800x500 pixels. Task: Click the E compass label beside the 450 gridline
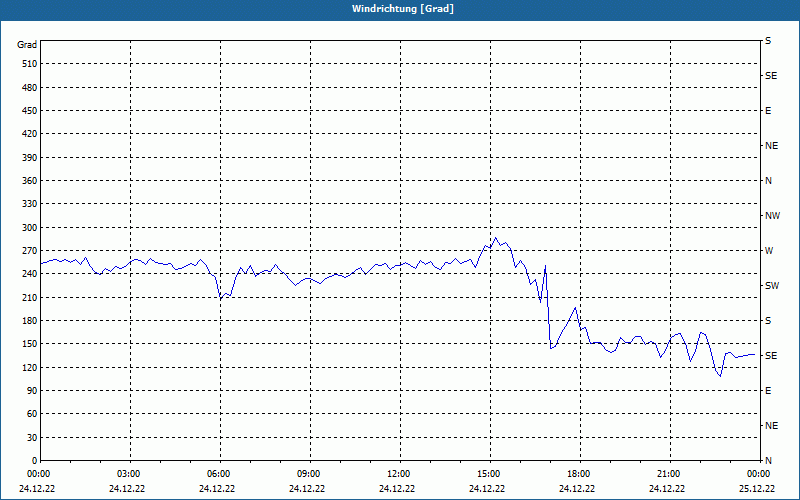(x=768, y=111)
